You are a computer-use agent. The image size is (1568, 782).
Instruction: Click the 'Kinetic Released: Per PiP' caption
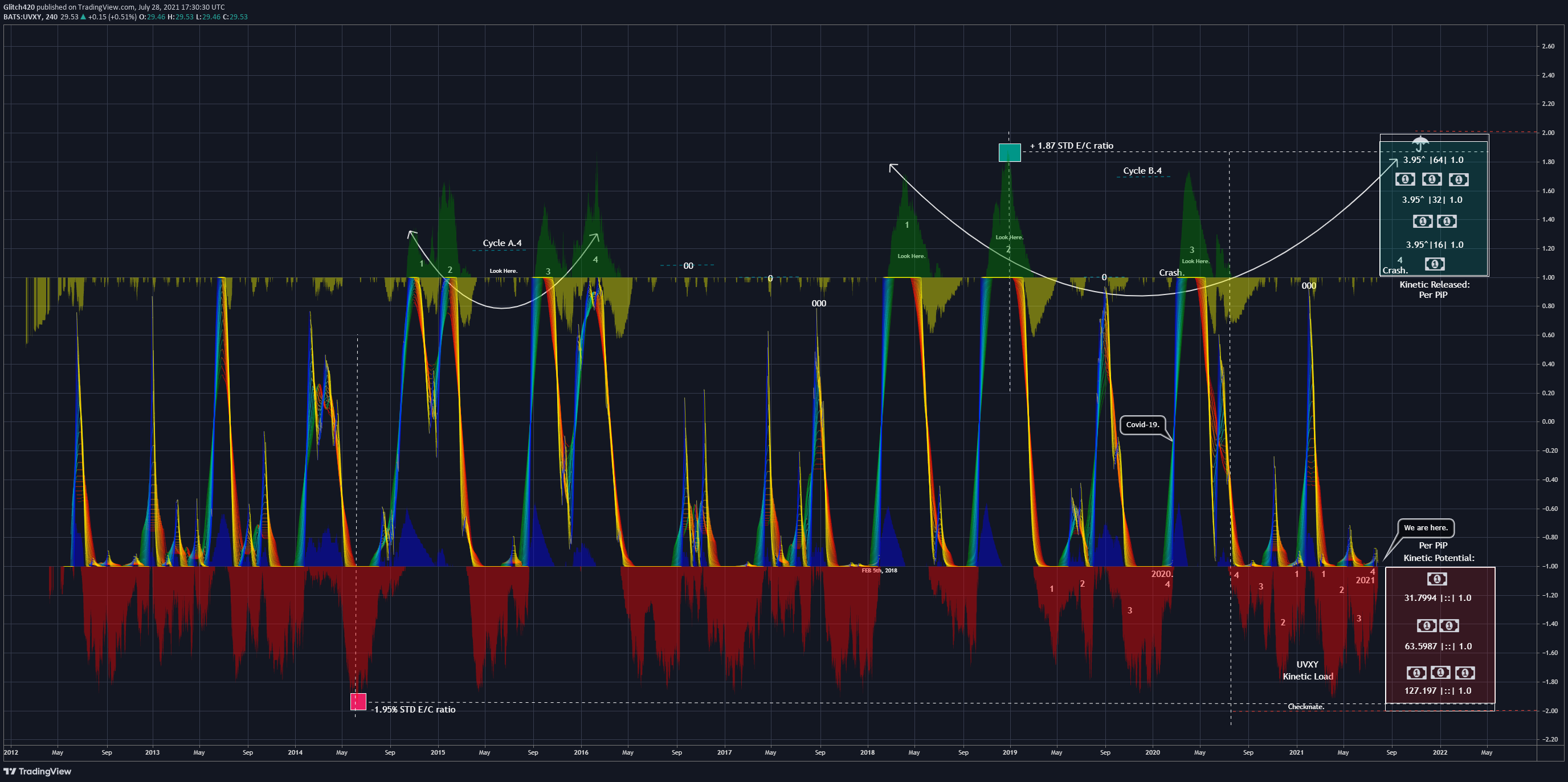[x=1434, y=290]
